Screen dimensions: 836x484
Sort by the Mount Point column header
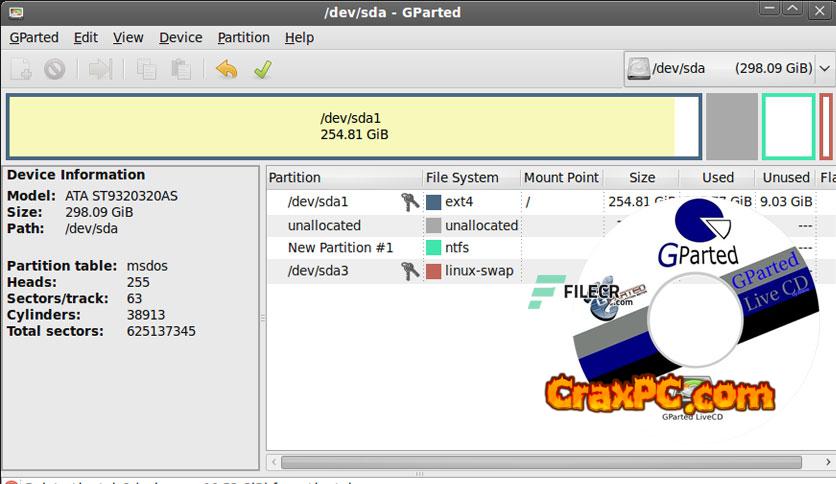(x=561, y=178)
